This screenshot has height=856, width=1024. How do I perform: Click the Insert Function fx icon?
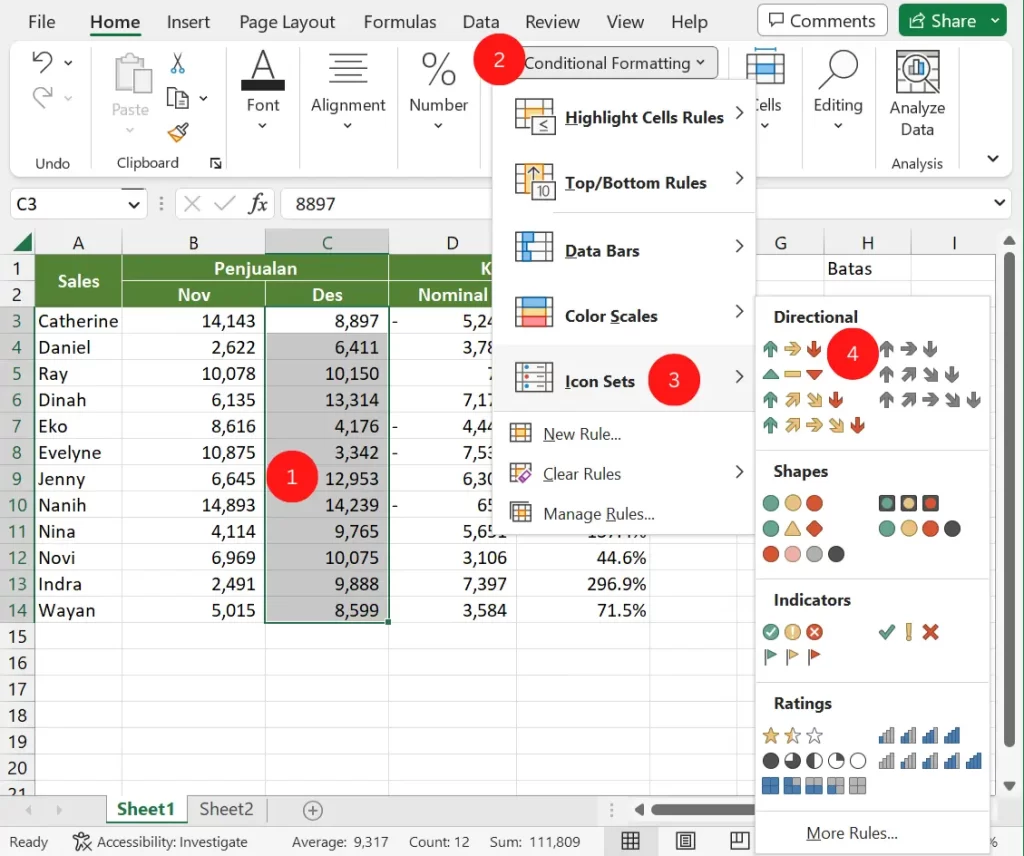258,203
